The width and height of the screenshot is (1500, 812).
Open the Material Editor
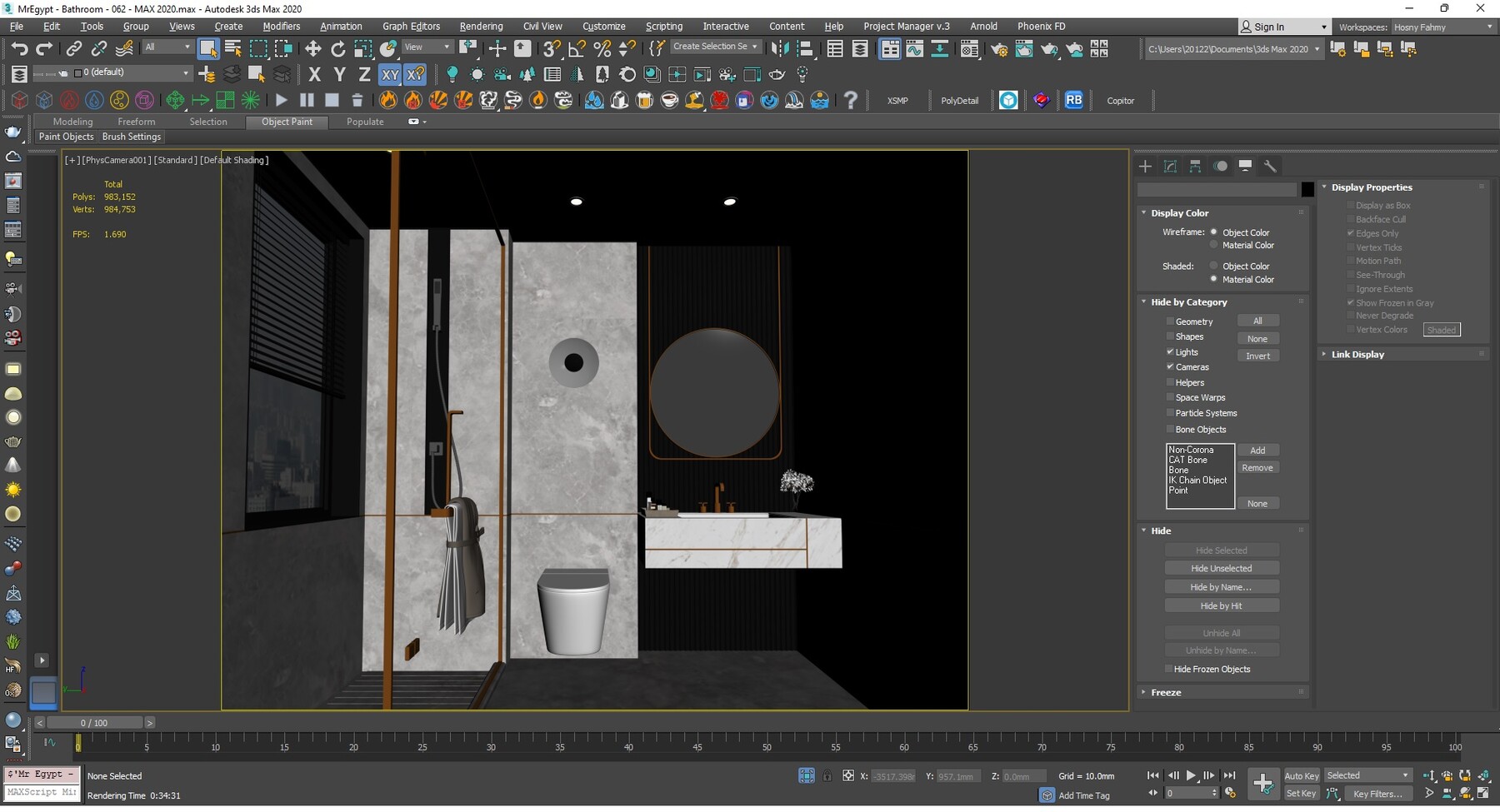[x=970, y=48]
